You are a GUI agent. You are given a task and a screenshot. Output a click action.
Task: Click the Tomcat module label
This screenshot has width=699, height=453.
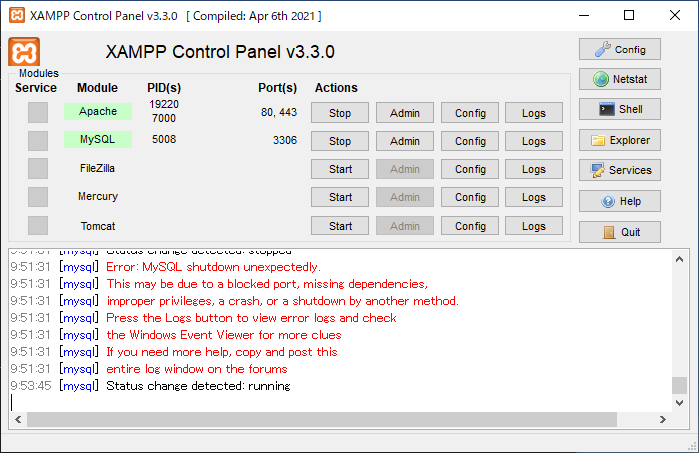click(x=98, y=226)
